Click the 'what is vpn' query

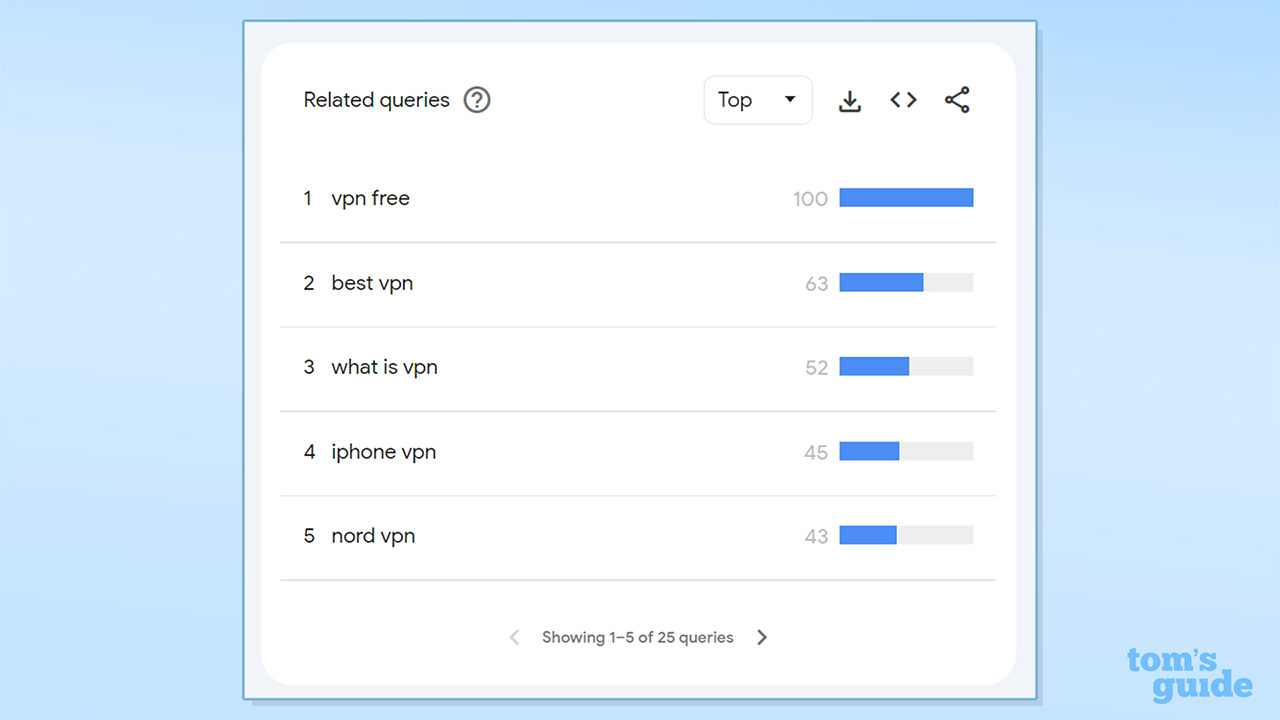click(x=384, y=367)
